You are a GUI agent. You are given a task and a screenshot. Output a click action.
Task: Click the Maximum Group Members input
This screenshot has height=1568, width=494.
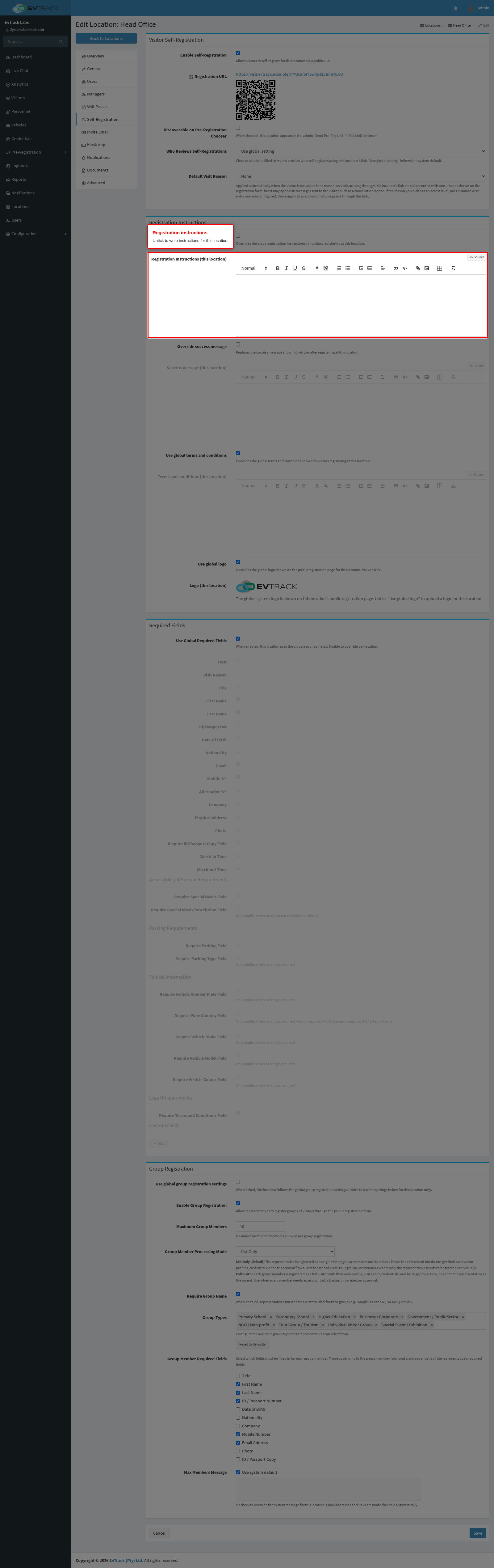pyautogui.click(x=260, y=1227)
